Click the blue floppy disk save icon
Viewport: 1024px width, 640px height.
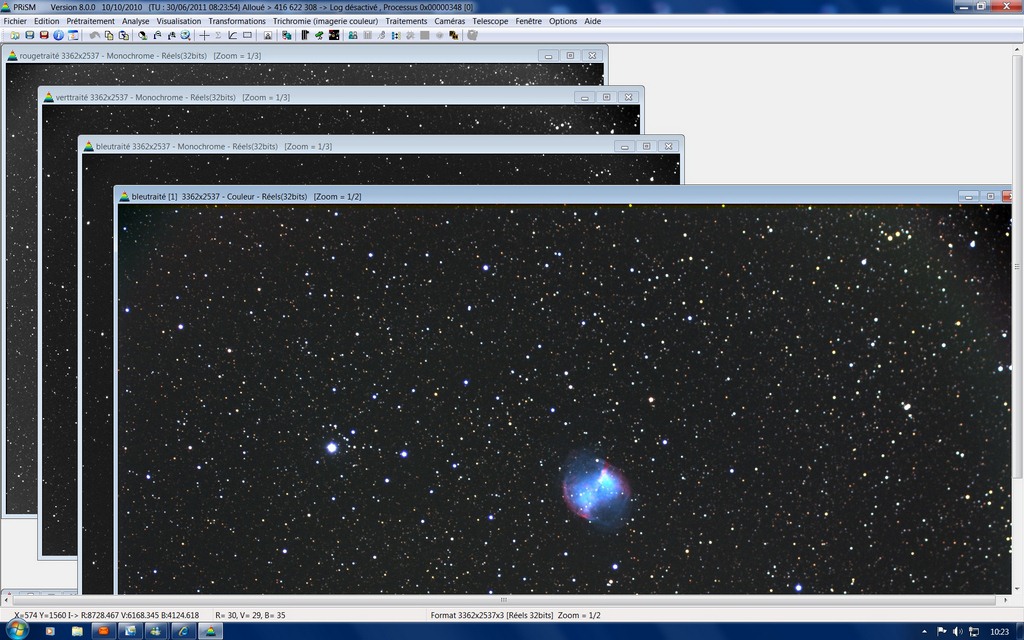click(29, 35)
